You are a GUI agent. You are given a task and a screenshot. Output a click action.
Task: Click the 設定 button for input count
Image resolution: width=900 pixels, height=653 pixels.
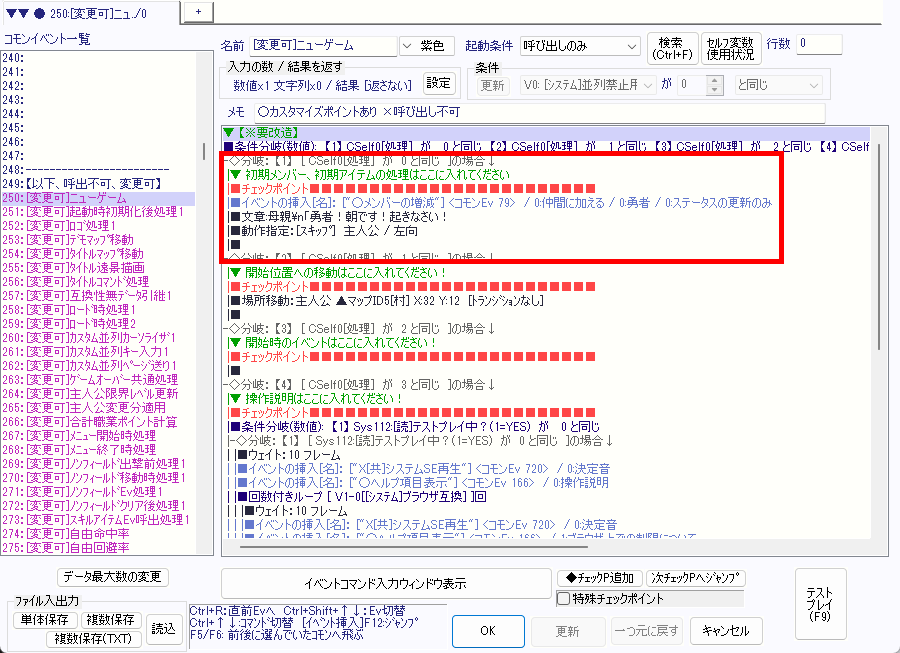coord(439,84)
